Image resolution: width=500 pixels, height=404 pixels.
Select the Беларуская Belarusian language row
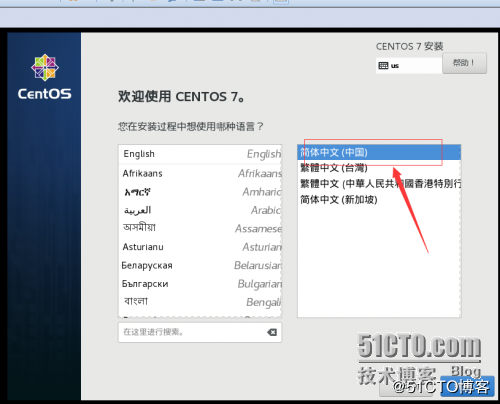click(200, 265)
